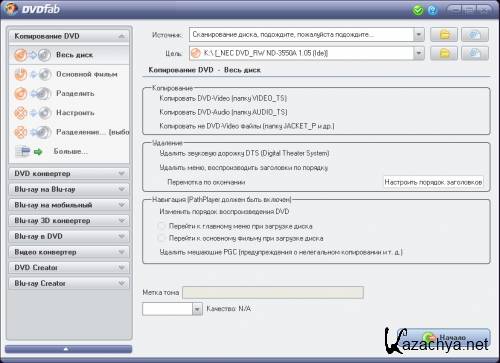This screenshot has width=500, height=363.
Task: Toggle Копировать DVD-Audio (папку AUDIO_TS) option
Action: click(x=223, y=112)
